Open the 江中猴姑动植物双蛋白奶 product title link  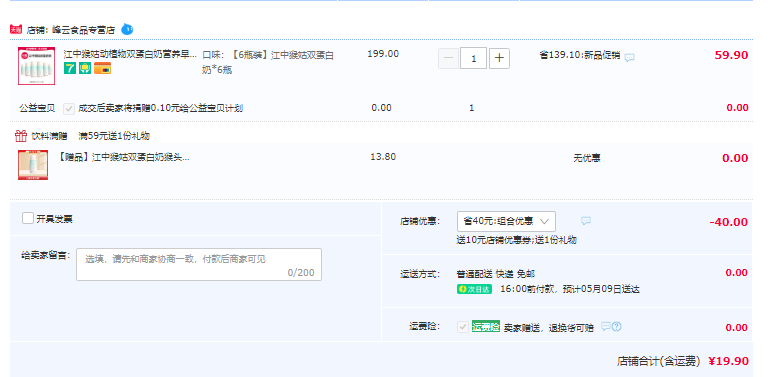coord(130,55)
